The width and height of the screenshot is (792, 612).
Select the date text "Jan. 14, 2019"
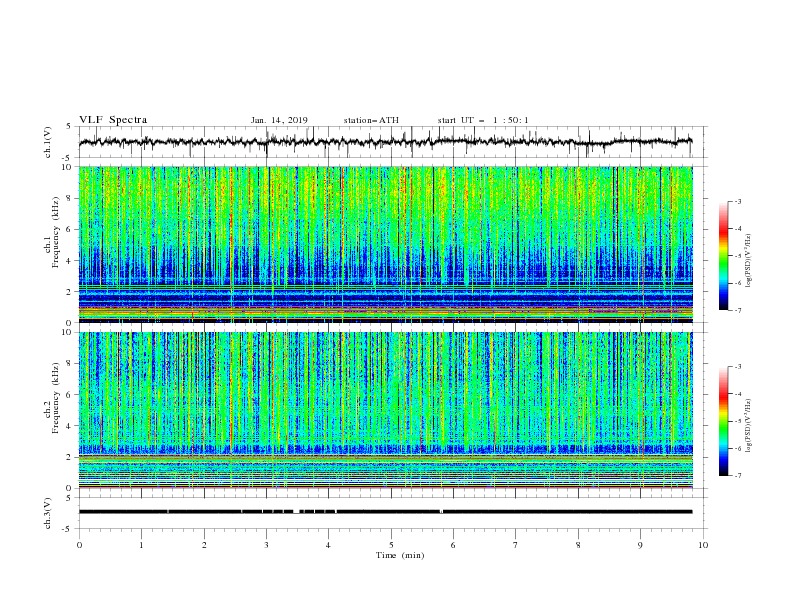pos(279,120)
